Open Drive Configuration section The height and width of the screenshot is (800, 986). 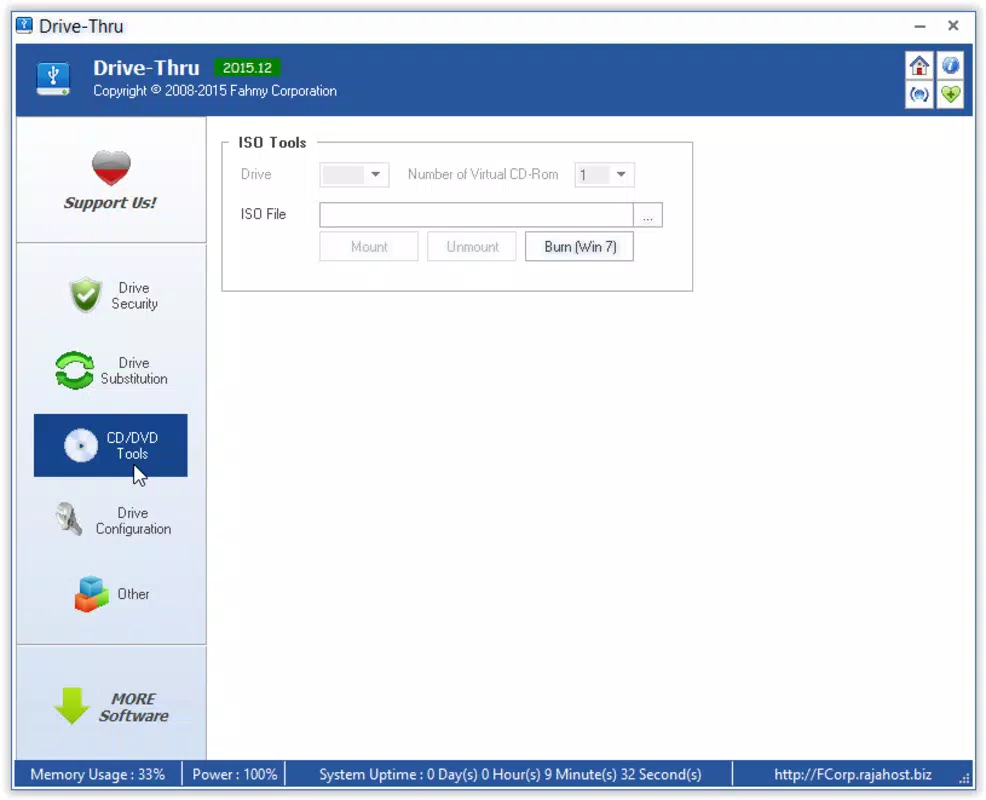[111, 521]
